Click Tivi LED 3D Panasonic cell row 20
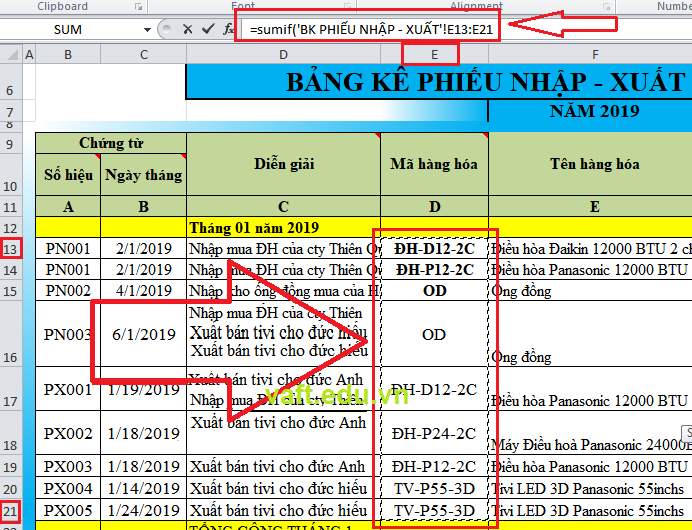The image size is (692, 530). (590, 489)
